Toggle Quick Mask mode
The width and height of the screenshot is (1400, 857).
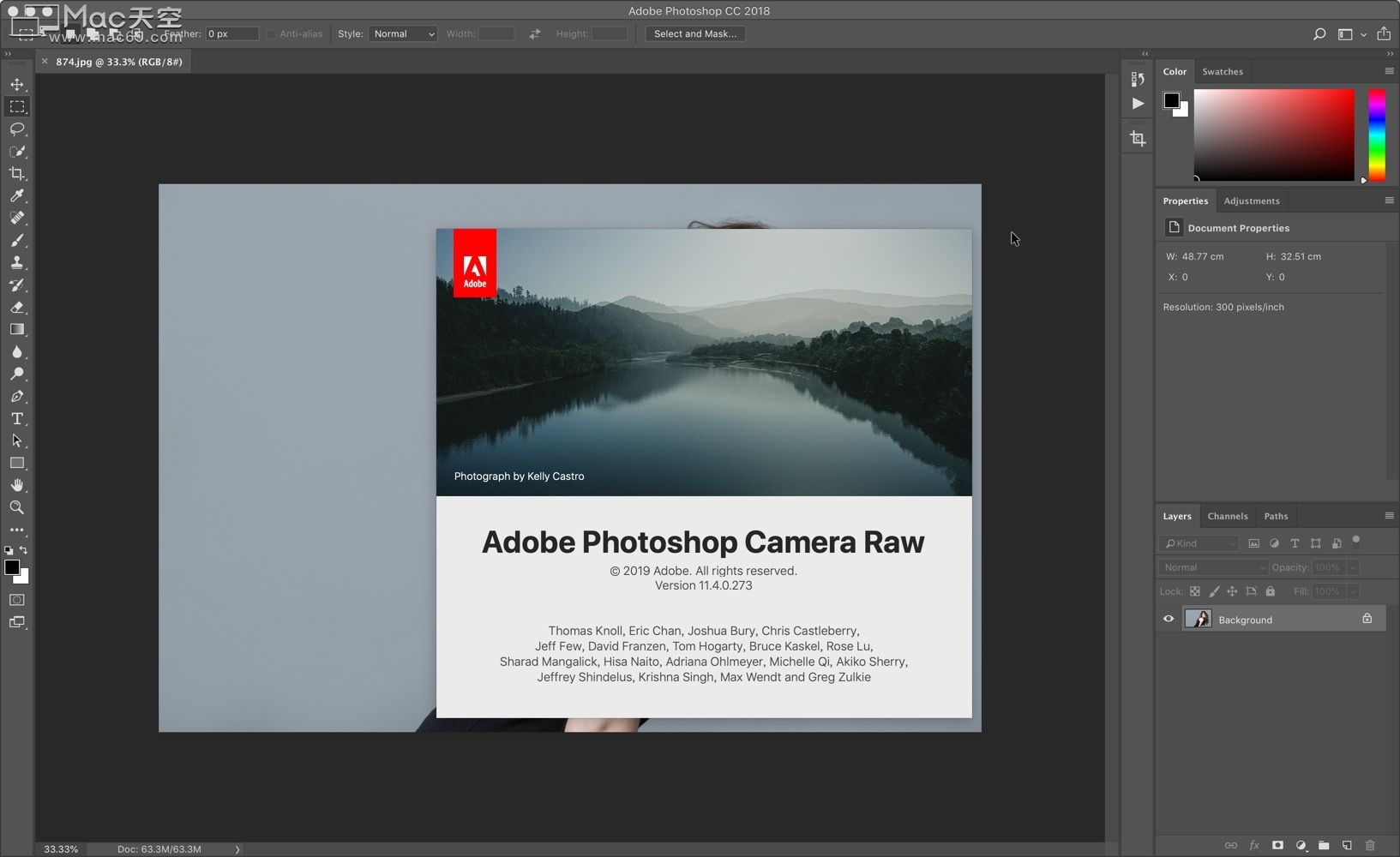tap(17, 600)
